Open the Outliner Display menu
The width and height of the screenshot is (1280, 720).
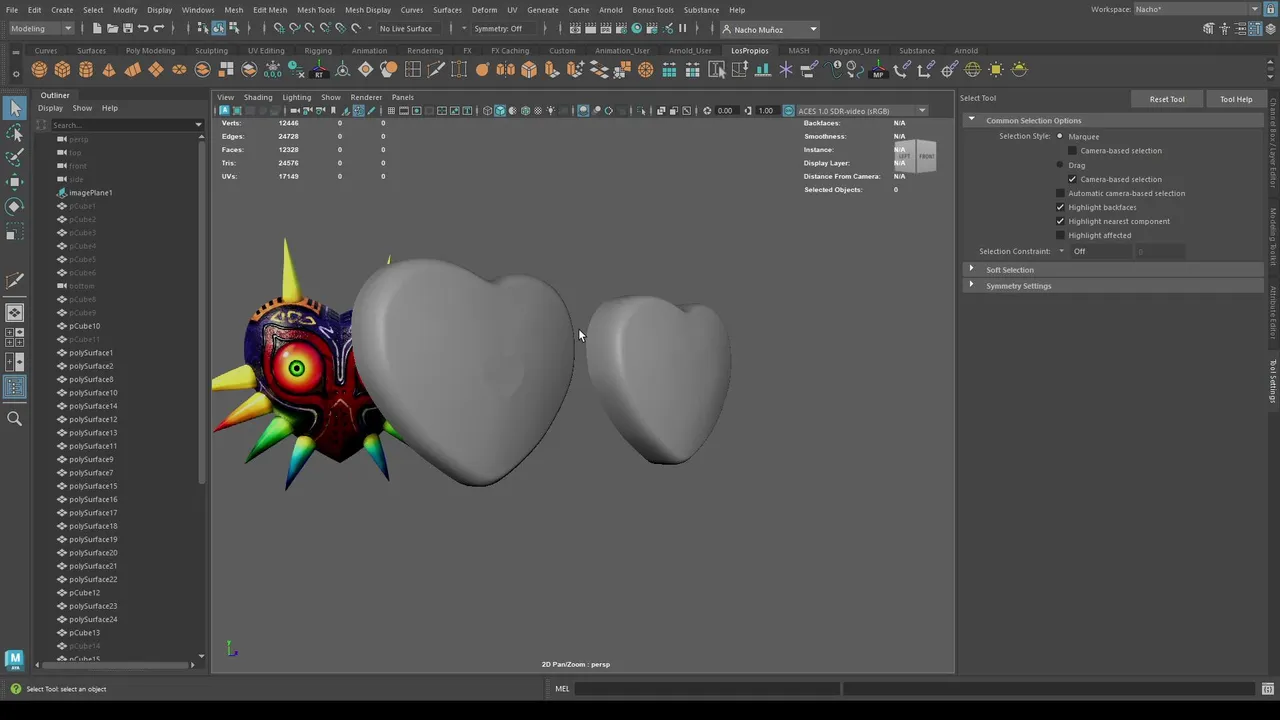(50, 108)
